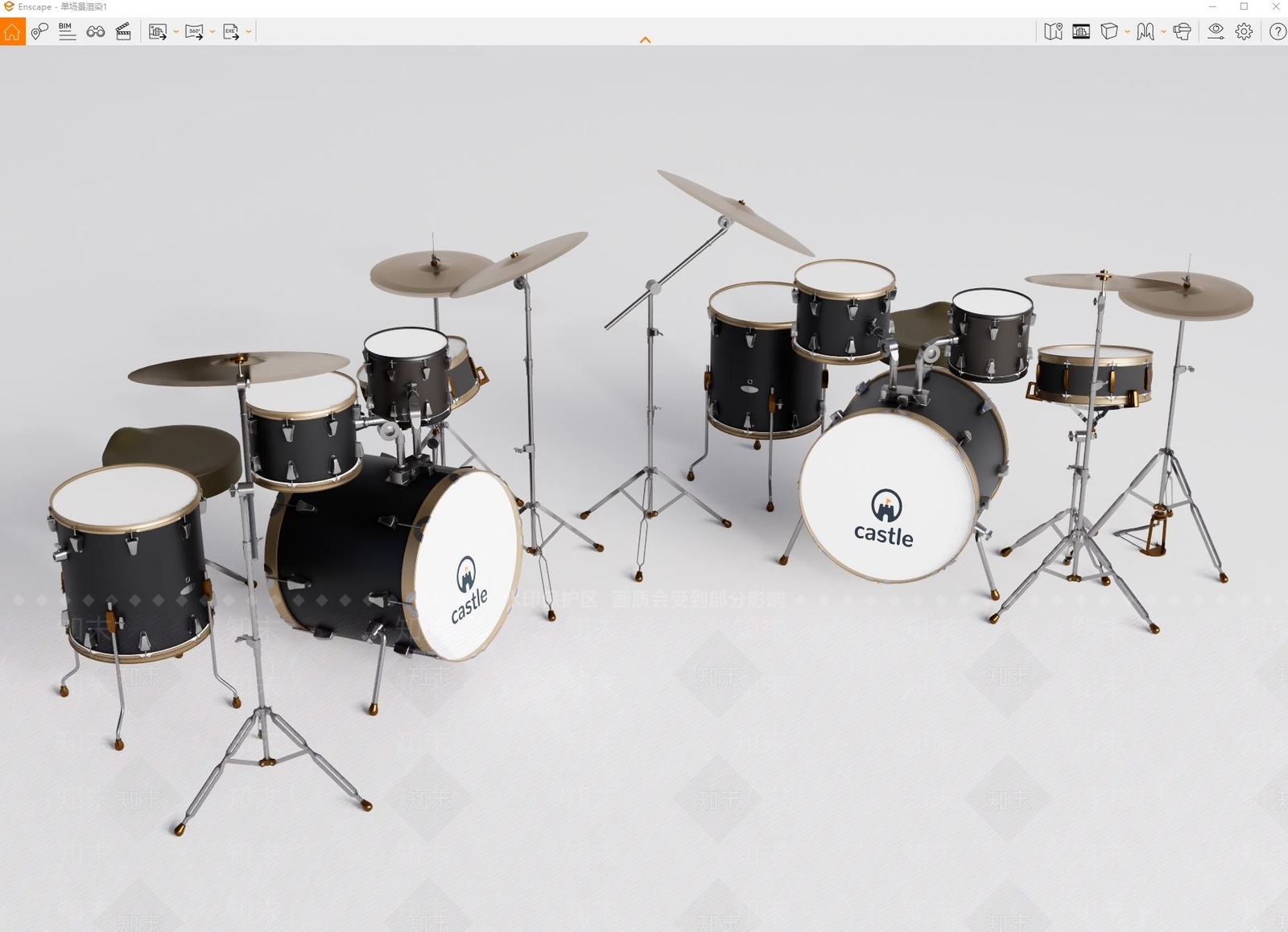Expand the toolbar chevron at top center
The width and height of the screenshot is (1288, 932).
tap(645, 39)
